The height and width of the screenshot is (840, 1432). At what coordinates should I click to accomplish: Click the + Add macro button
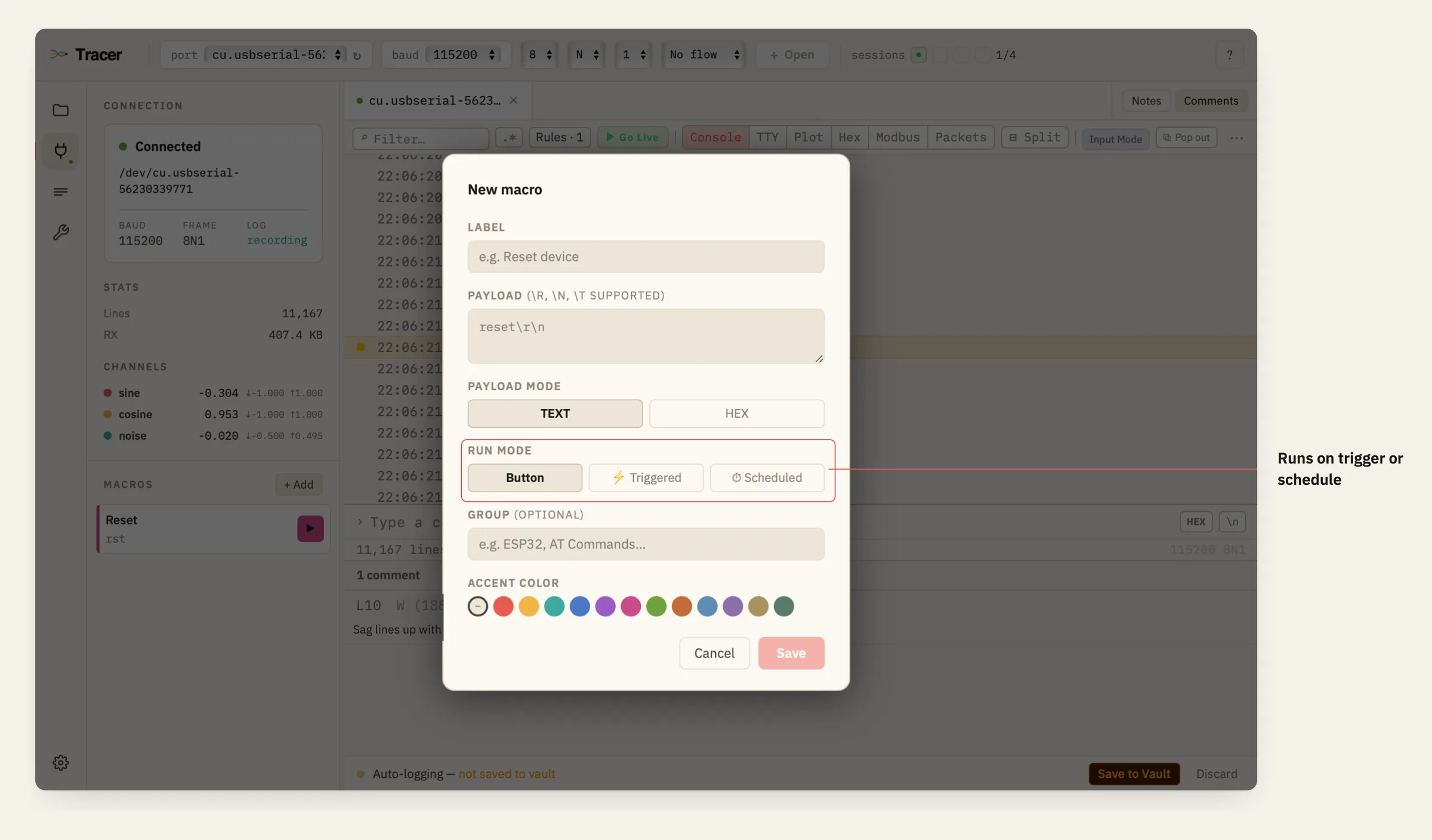point(298,484)
